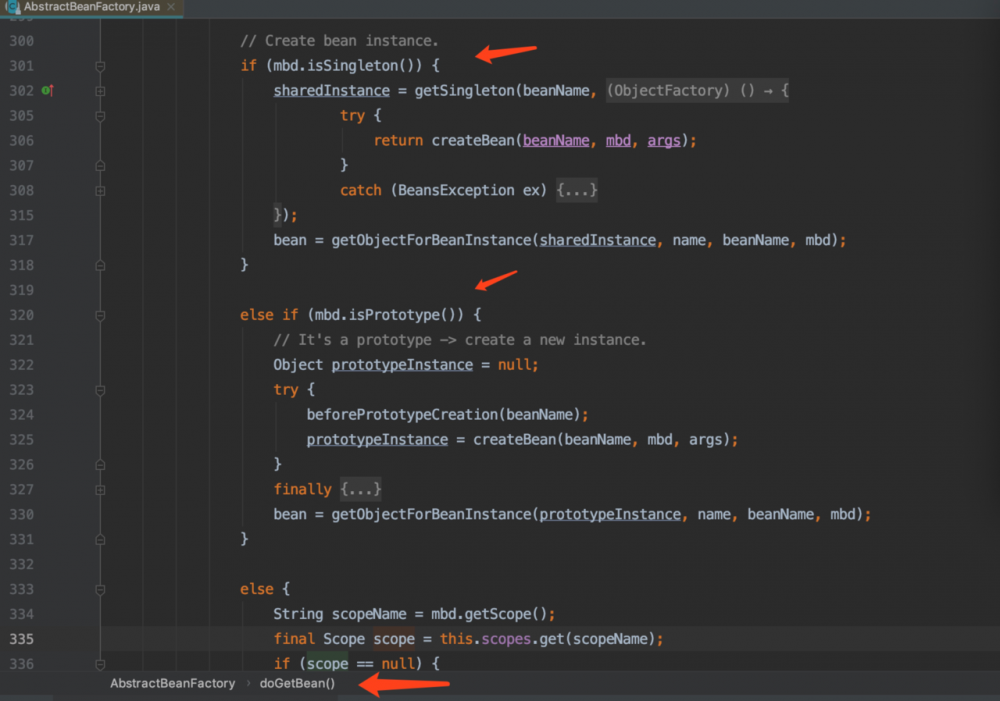The image size is (1000, 701).
Task: Collapse the else block at line 333
Action: tap(100, 589)
